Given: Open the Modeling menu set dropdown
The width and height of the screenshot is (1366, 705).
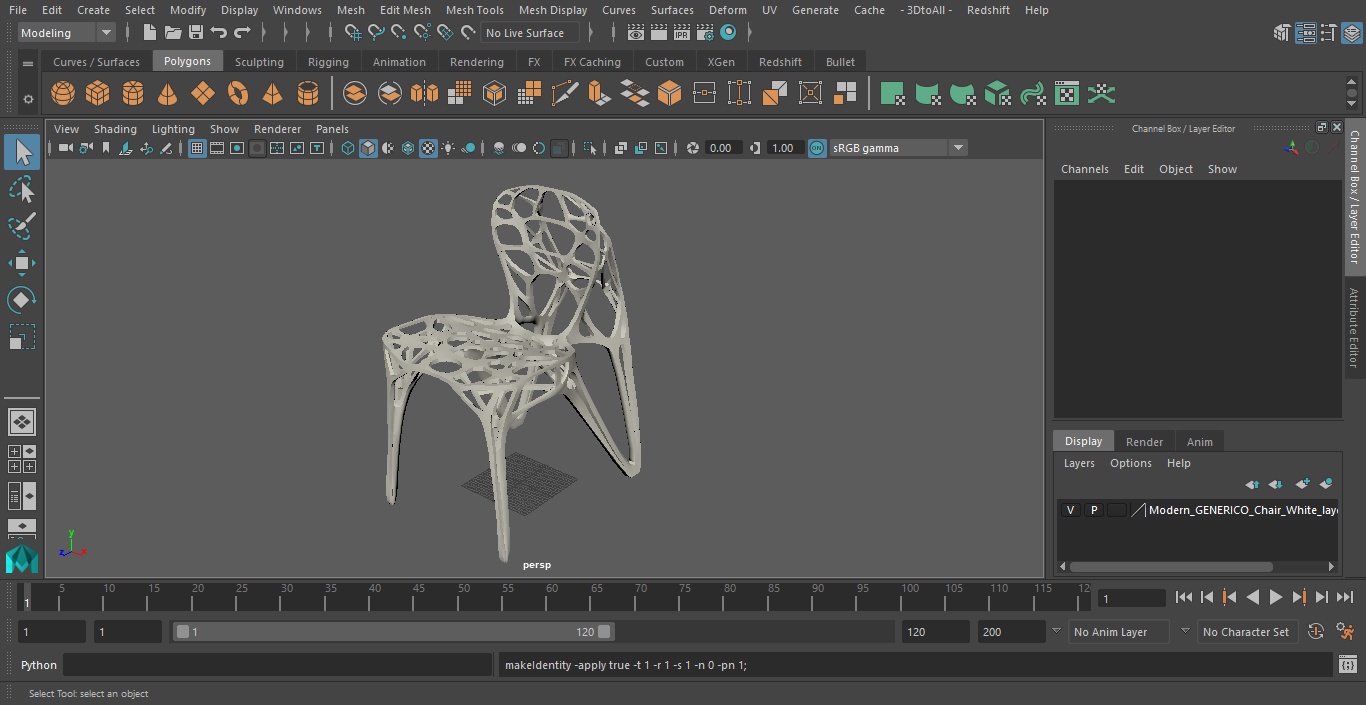Looking at the screenshot, I should [x=67, y=33].
